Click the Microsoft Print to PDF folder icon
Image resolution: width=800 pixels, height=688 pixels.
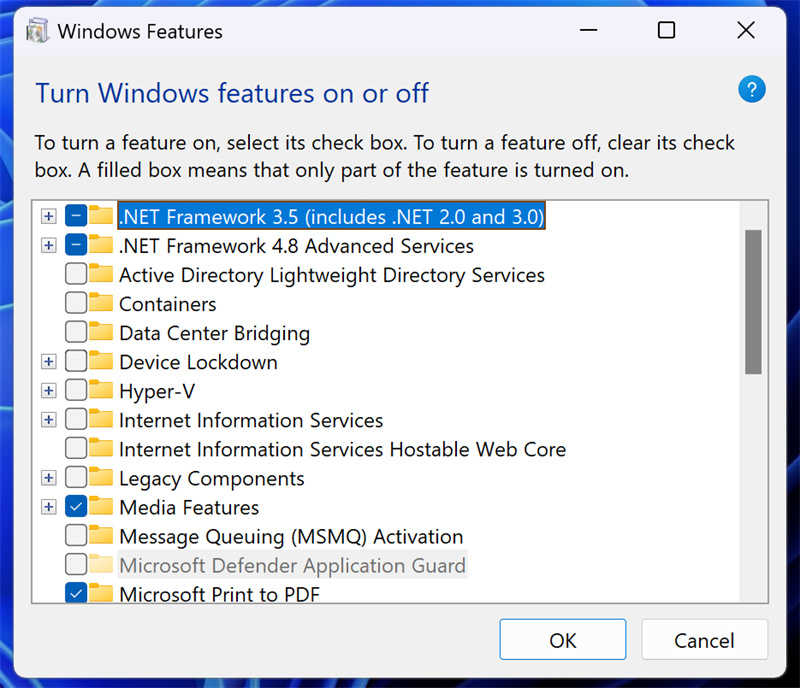pos(101,593)
